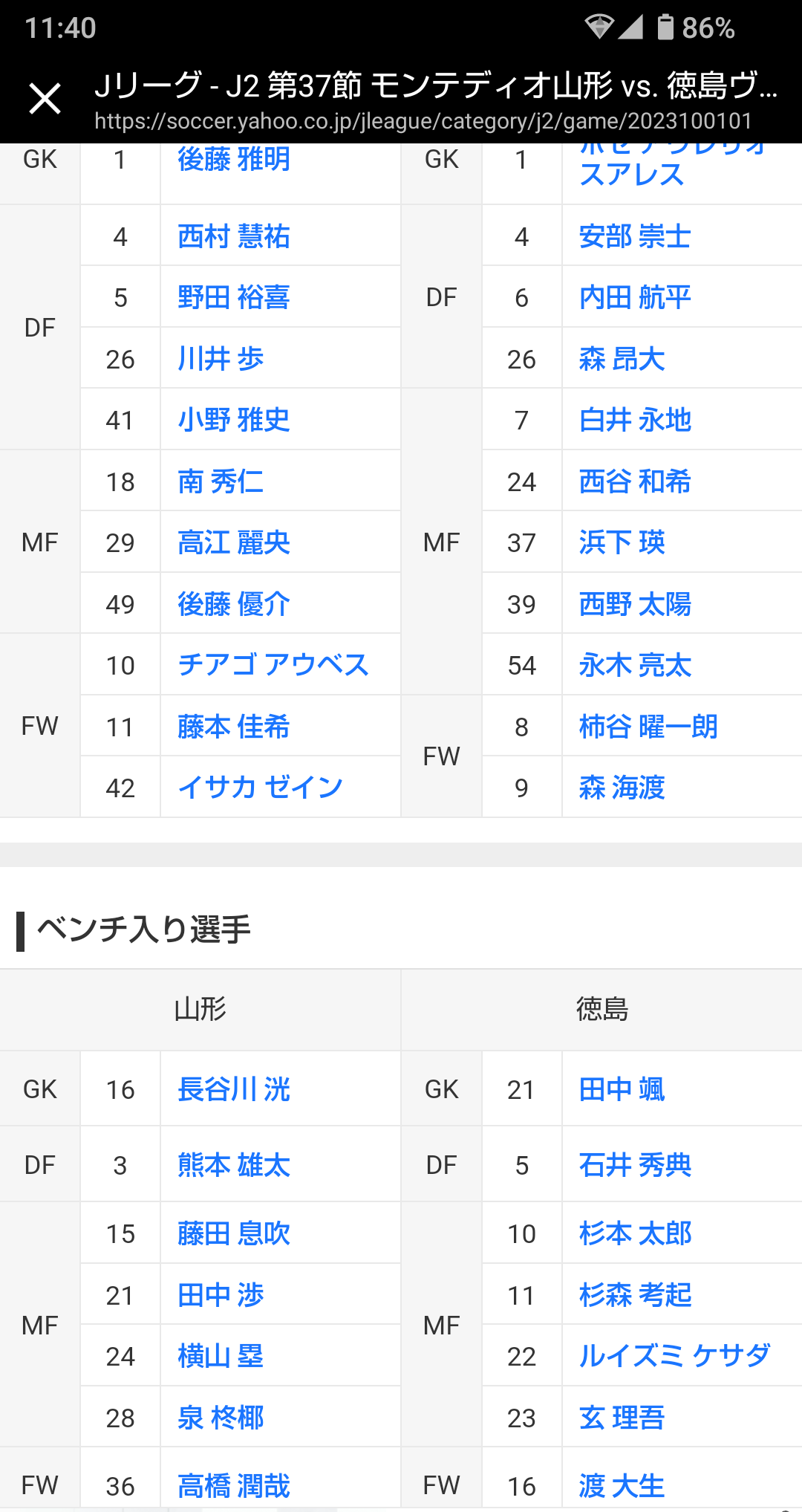Open player 野田 裕喜 profile link
This screenshot has width=802, height=1512.
(234, 297)
